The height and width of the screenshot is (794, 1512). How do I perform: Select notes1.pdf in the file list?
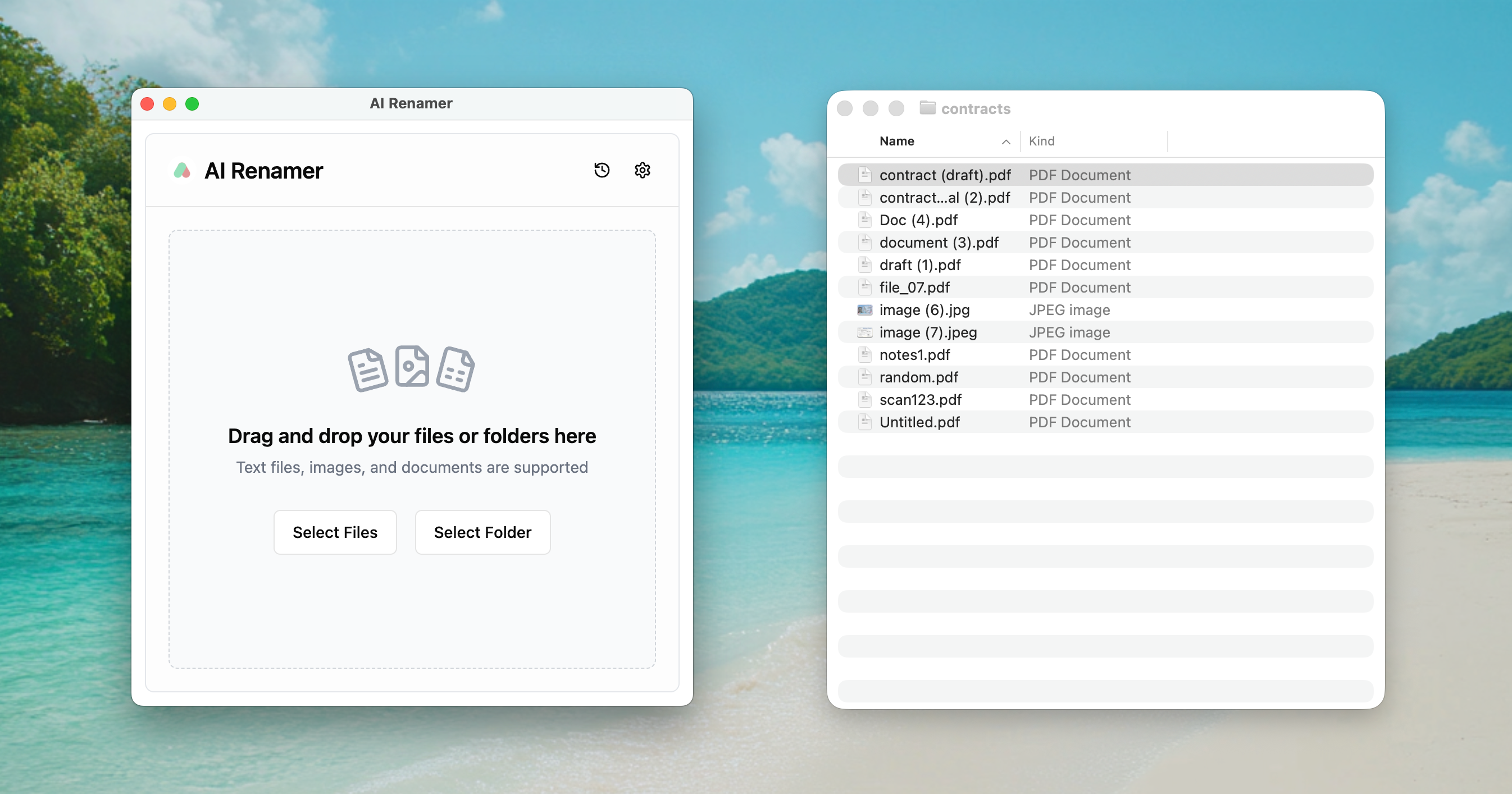click(914, 355)
